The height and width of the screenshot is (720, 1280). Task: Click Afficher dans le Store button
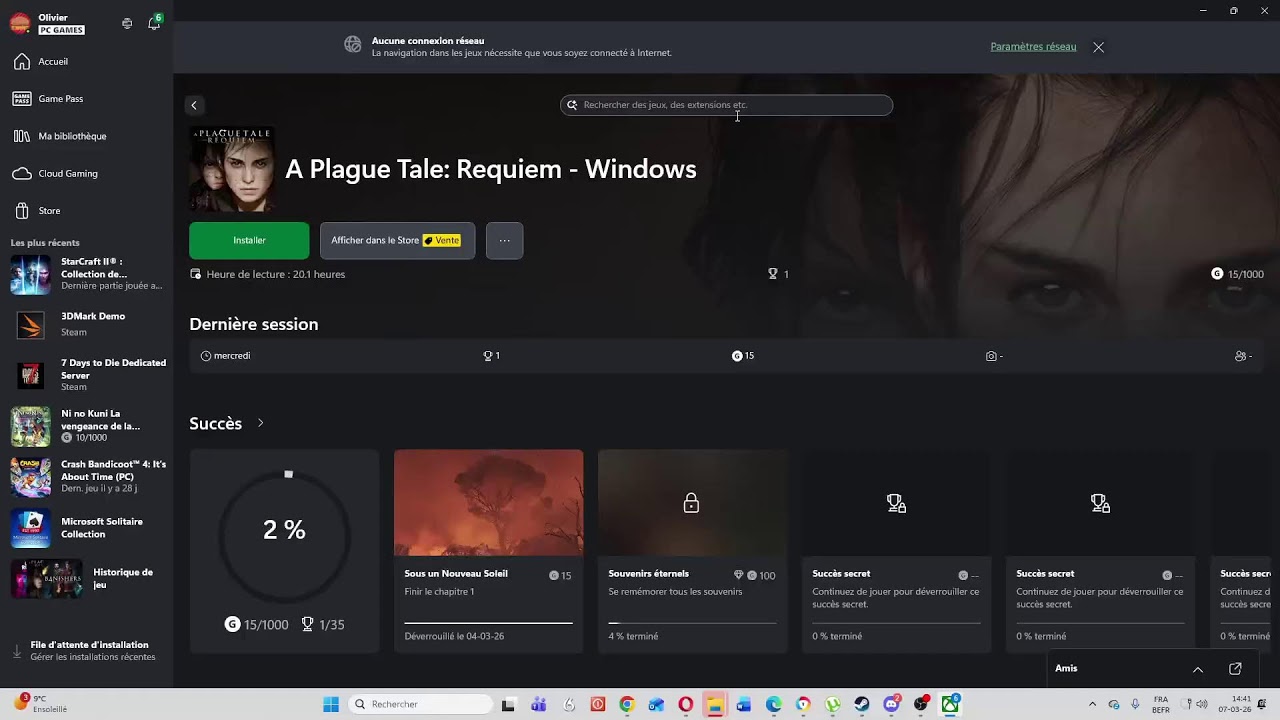pos(397,240)
